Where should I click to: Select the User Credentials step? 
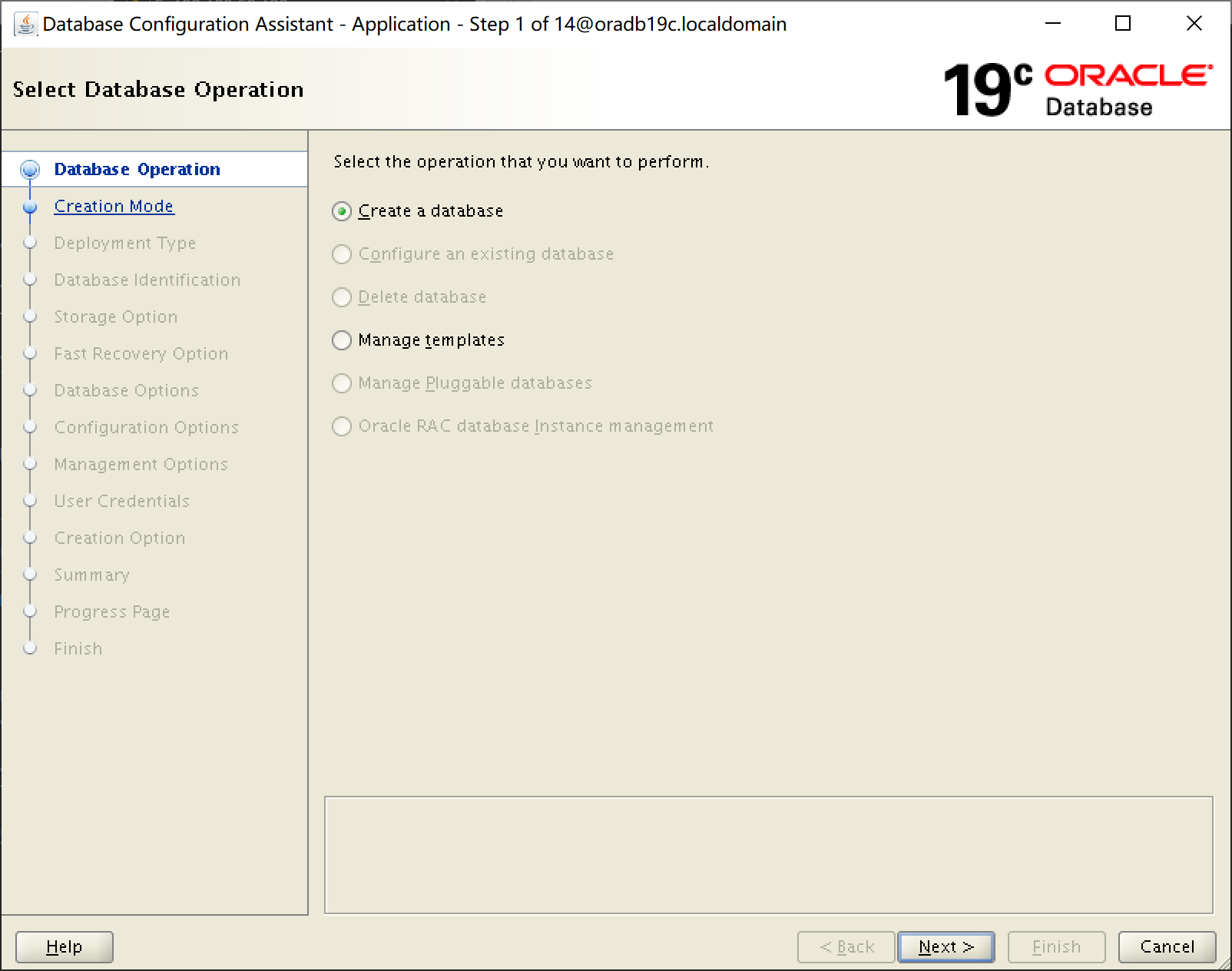click(x=122, y=501)
